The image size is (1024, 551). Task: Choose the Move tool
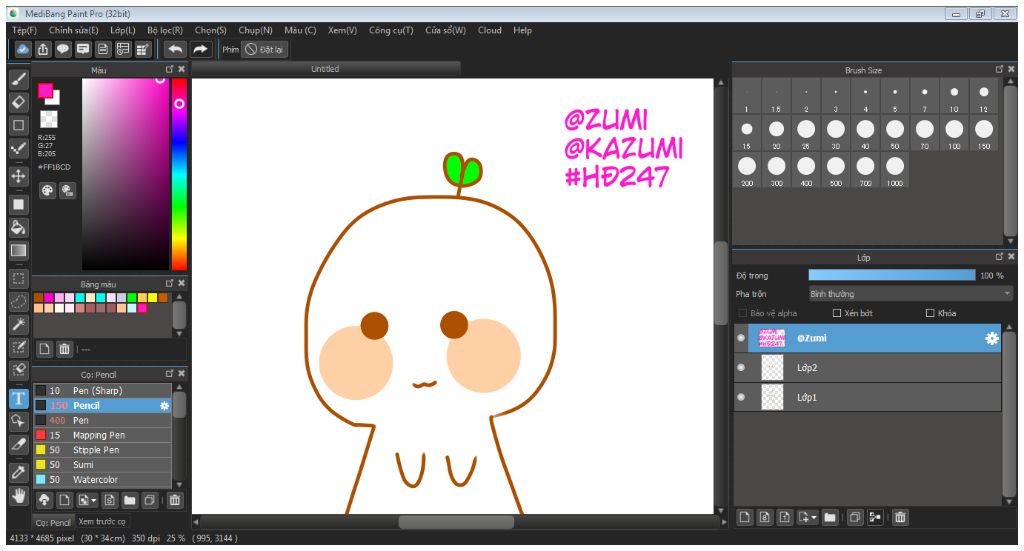18,176
